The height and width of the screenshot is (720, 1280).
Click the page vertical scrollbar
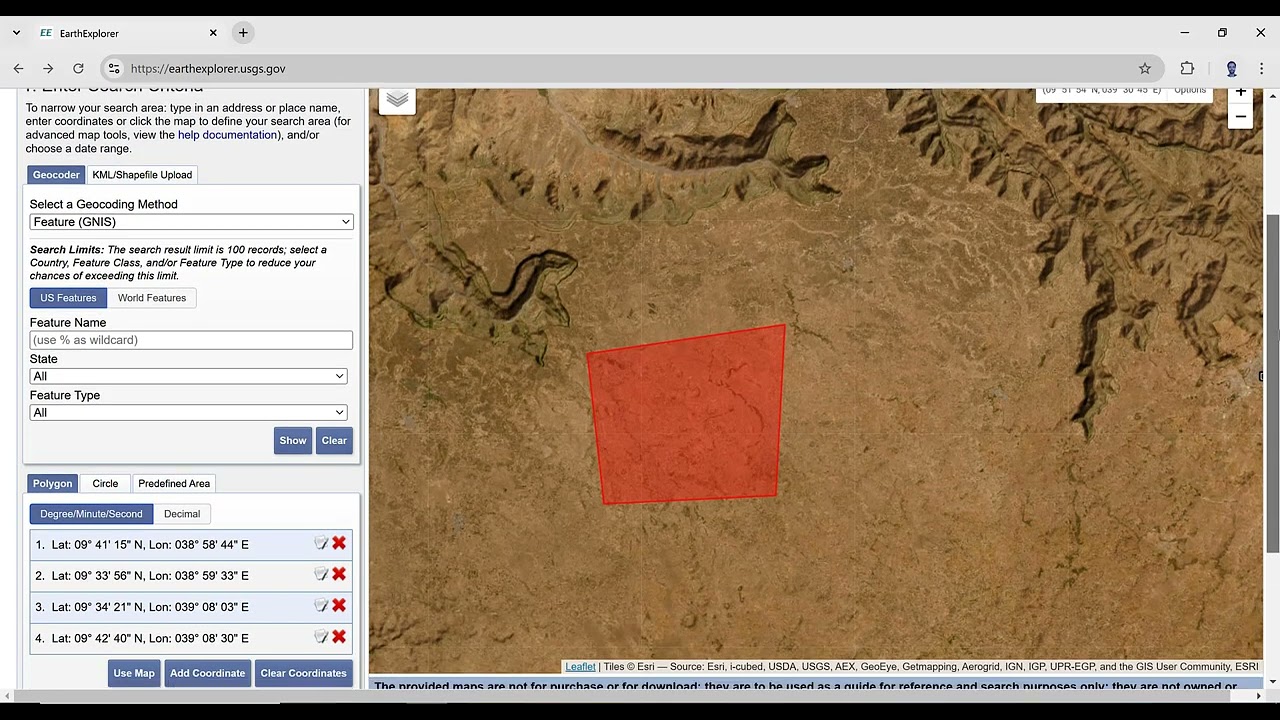[x=1272, y=383]
